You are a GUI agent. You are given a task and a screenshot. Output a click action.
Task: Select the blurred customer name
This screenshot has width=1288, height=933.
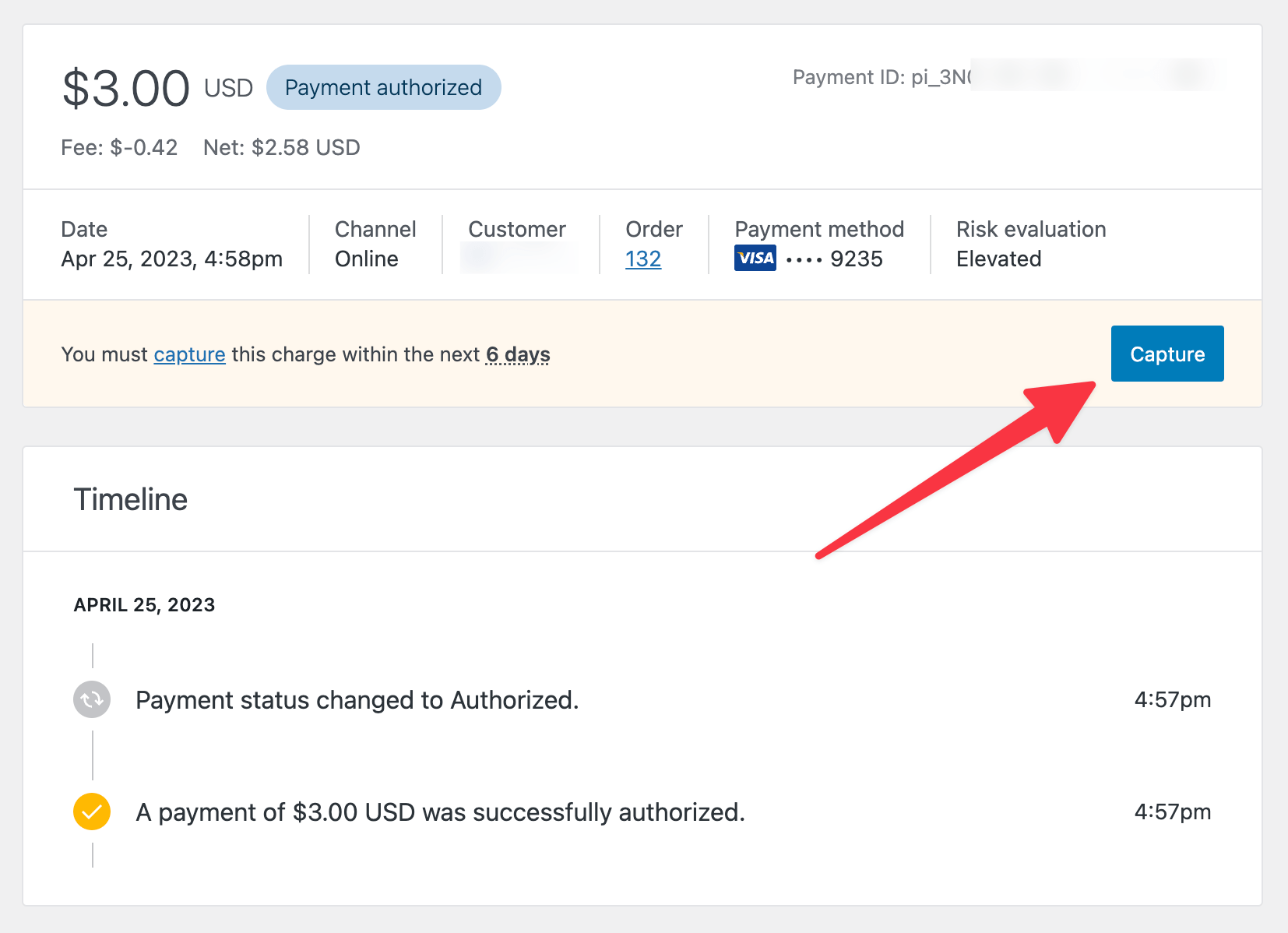point(516,259)
